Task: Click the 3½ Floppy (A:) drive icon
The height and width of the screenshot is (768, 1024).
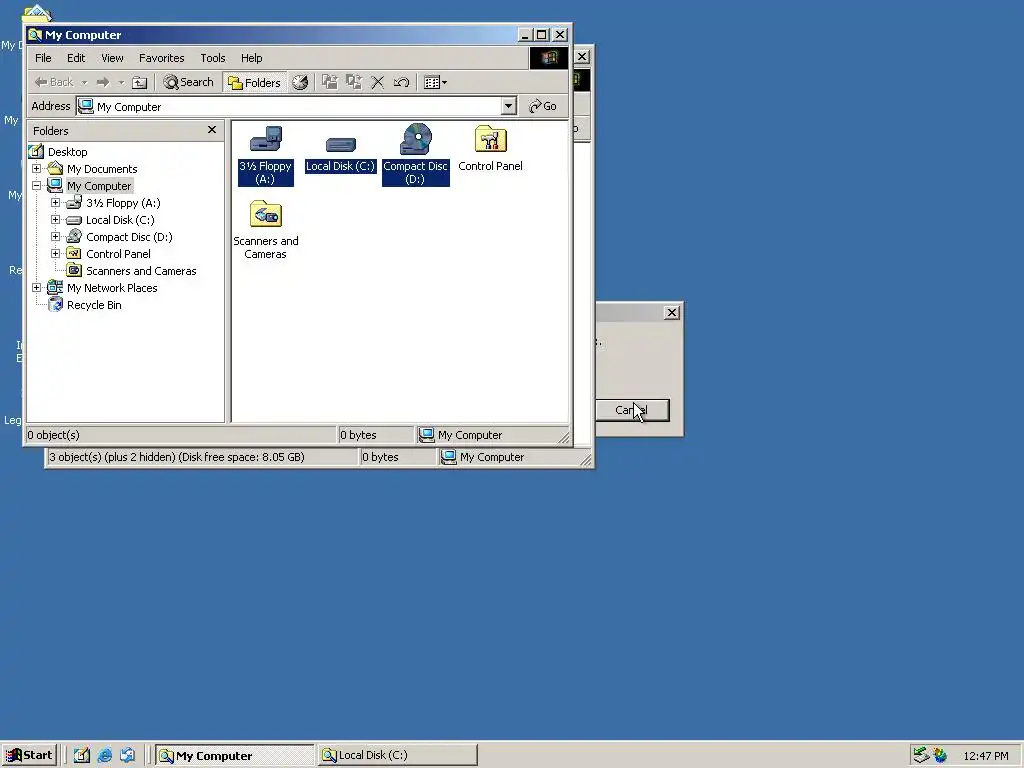Action: 266,138
